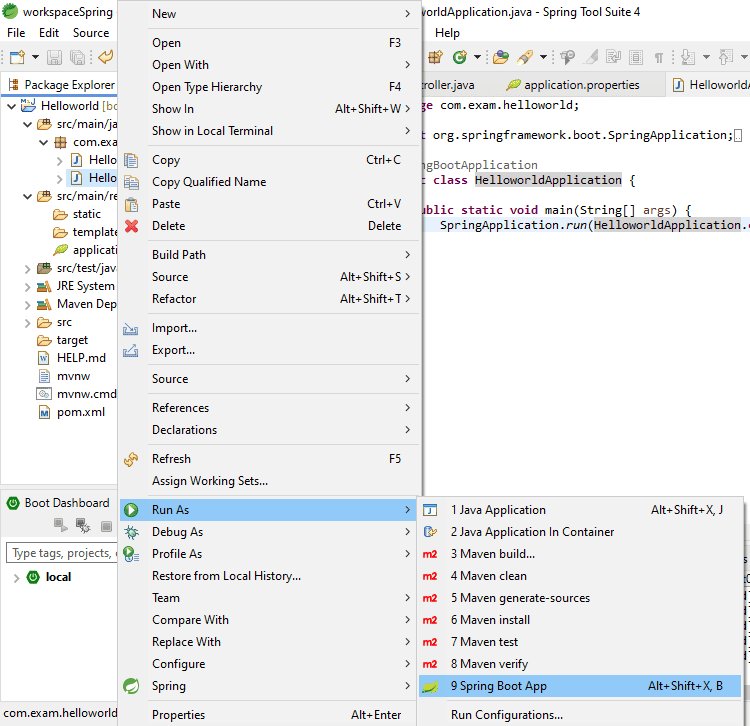The image size is (750, 726).
Task: Choose 7 Maven test from Run As
Action: click(x=580, y=642)
